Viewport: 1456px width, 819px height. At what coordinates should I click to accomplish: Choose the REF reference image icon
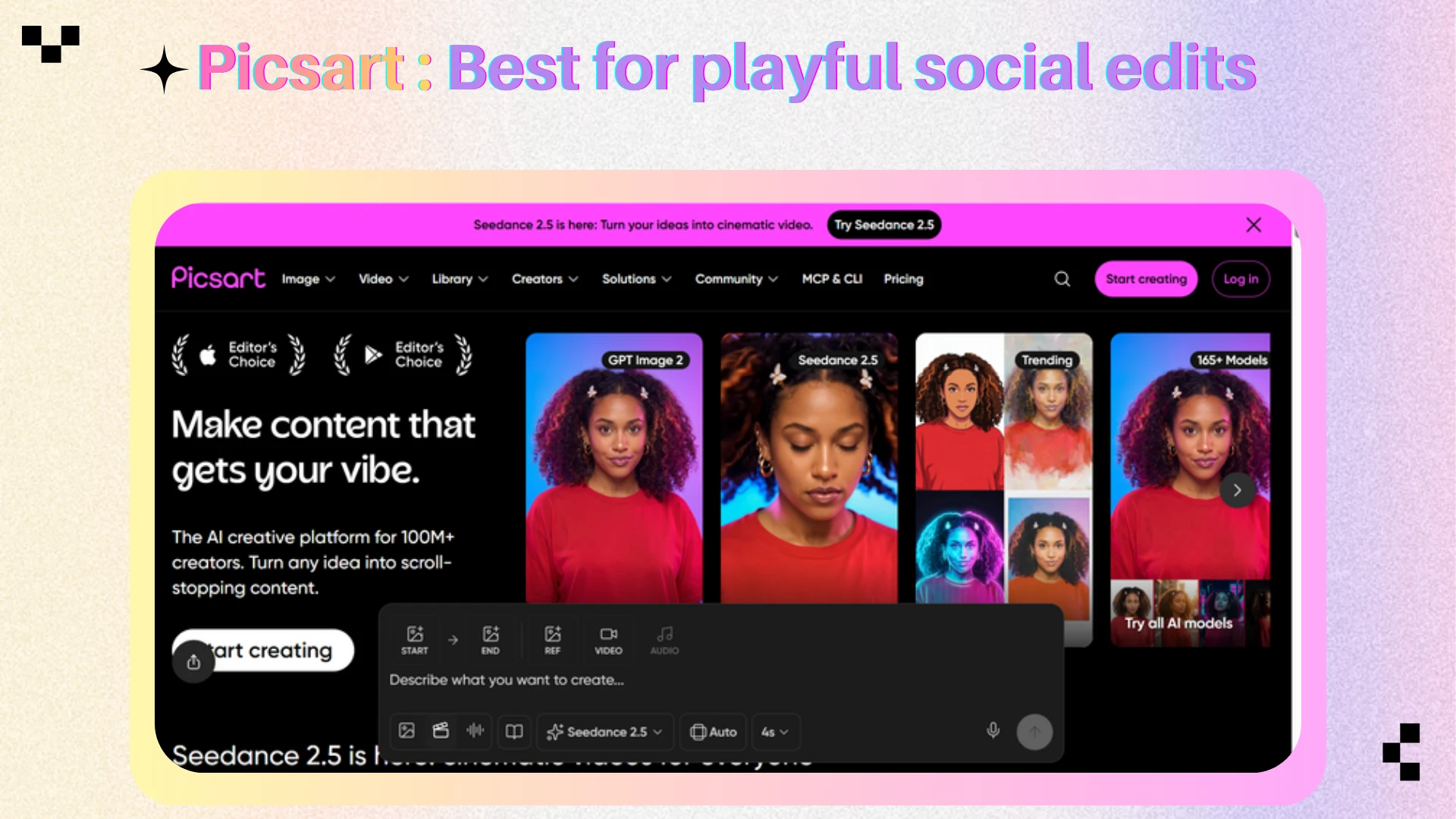pyautogui.click(x=553, y=640)
